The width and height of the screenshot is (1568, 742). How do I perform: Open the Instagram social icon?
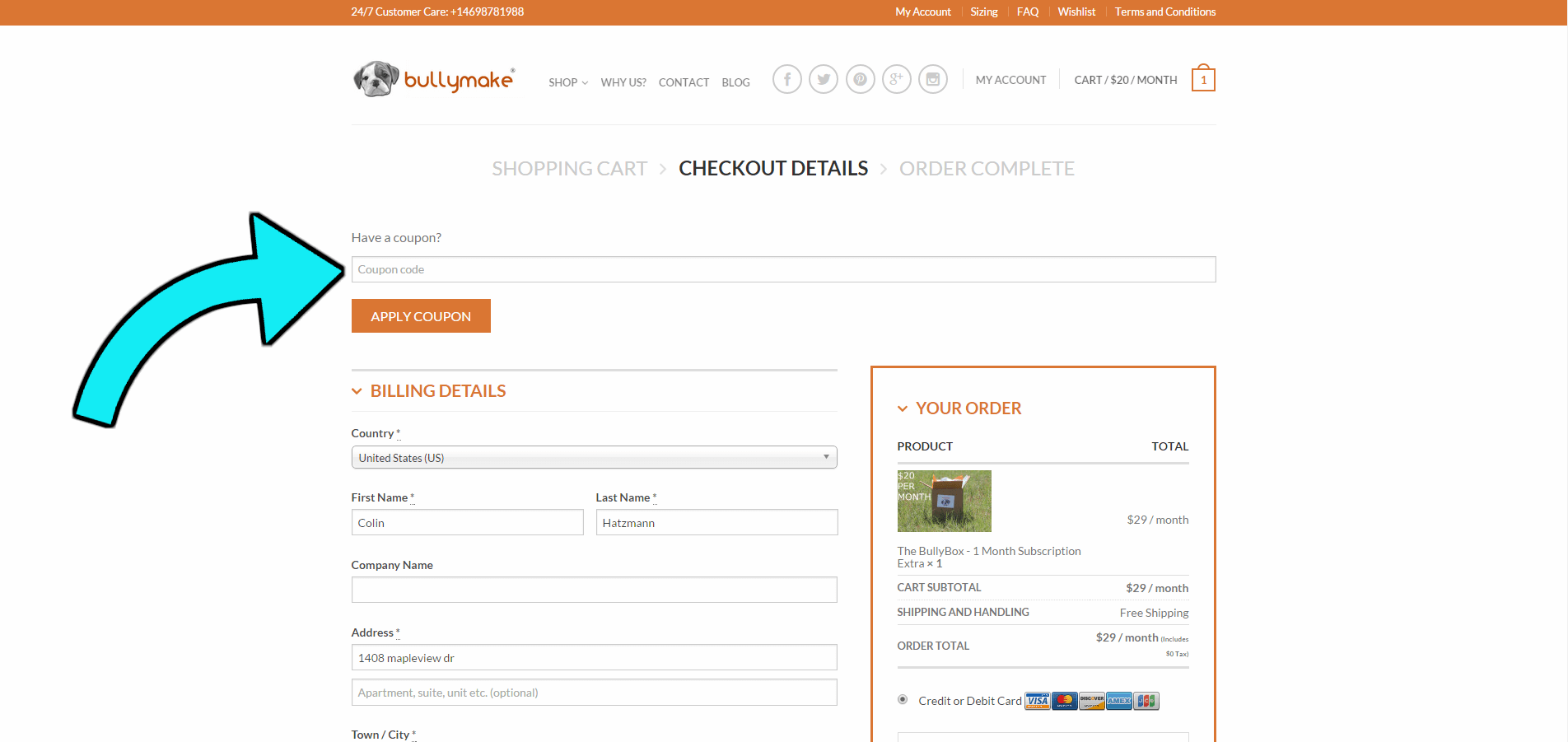[x=933, y=79]
